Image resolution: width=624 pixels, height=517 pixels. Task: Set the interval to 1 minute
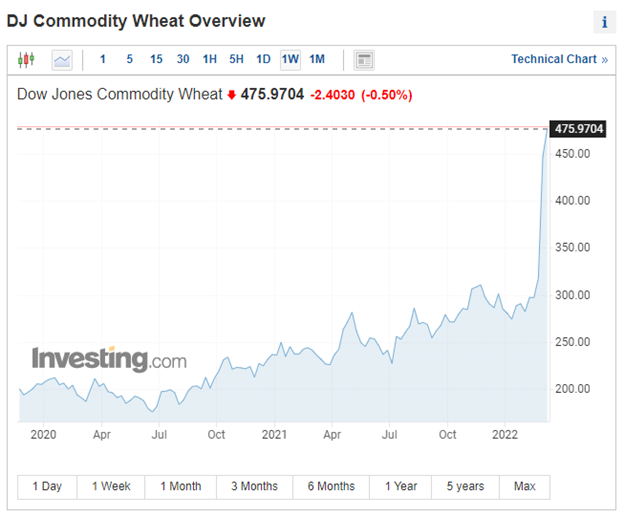coord(103,60)
